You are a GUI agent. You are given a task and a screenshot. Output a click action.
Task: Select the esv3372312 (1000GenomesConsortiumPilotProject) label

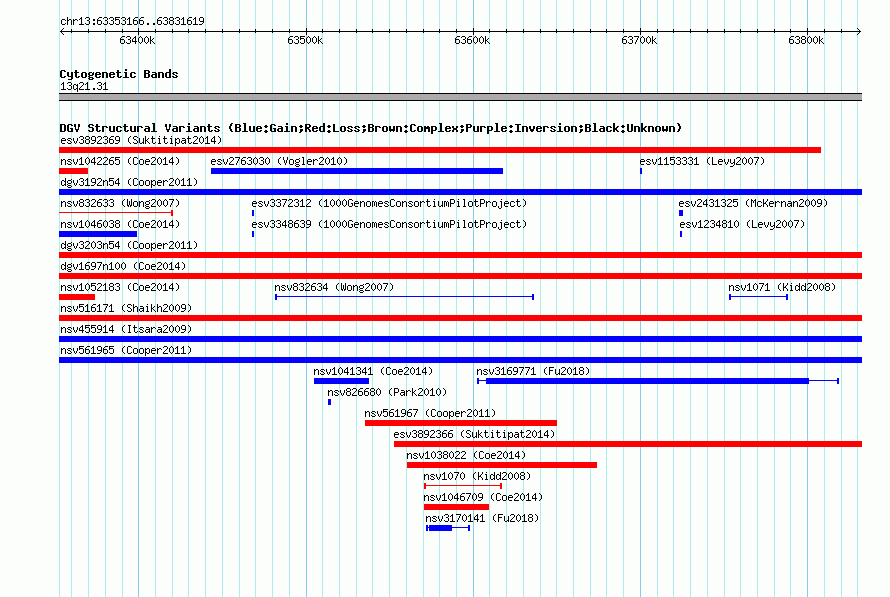click(x=389, y=203)
